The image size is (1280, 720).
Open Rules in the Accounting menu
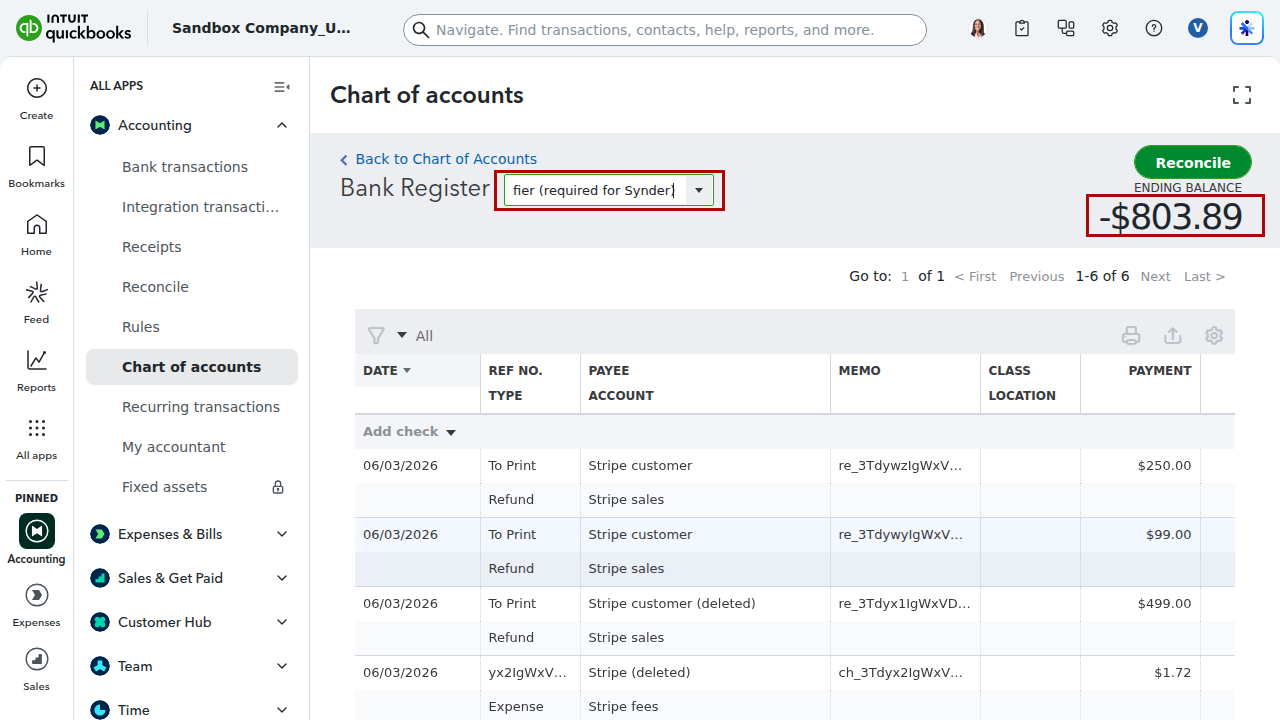[x=141, y=327]
